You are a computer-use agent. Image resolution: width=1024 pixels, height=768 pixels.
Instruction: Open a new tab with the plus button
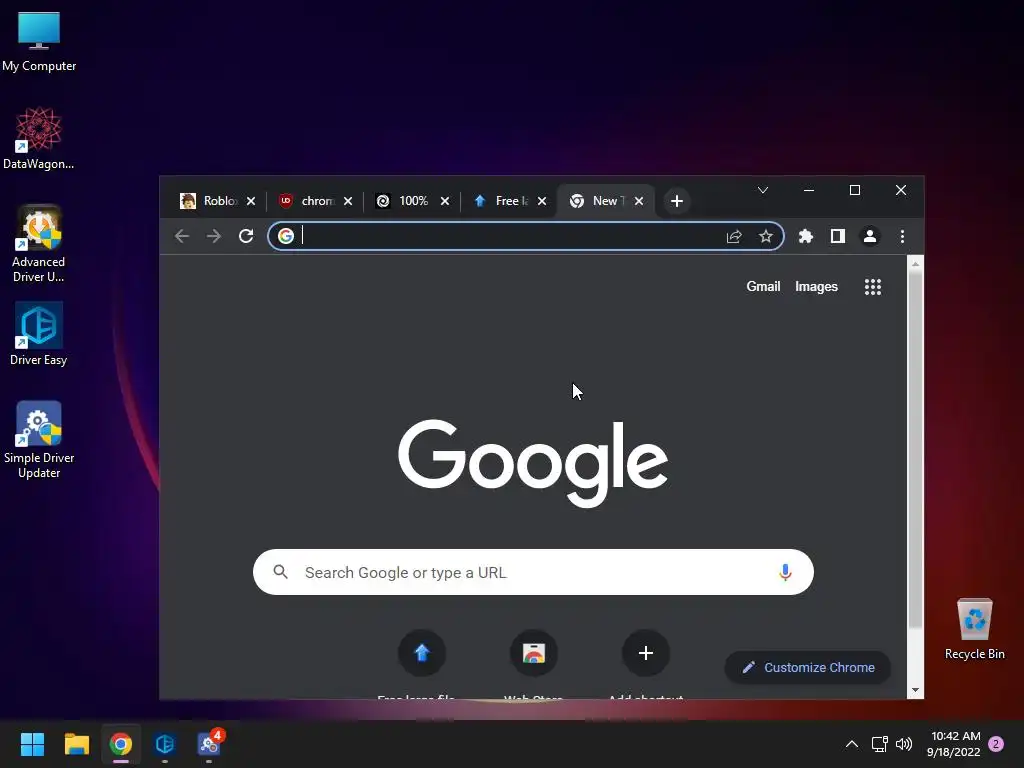[x=677, y=201]
